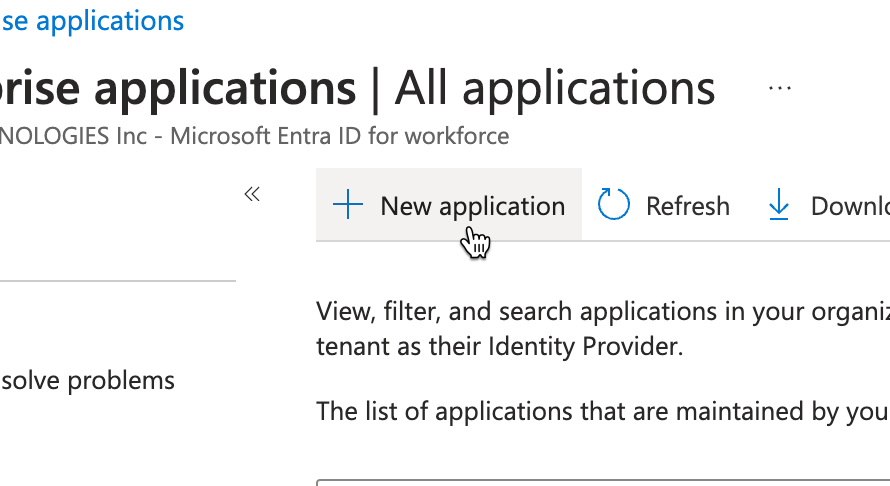Click the View, filter, and search description line
This screenshot has height=486, width=890.
[x=602, y=311]
